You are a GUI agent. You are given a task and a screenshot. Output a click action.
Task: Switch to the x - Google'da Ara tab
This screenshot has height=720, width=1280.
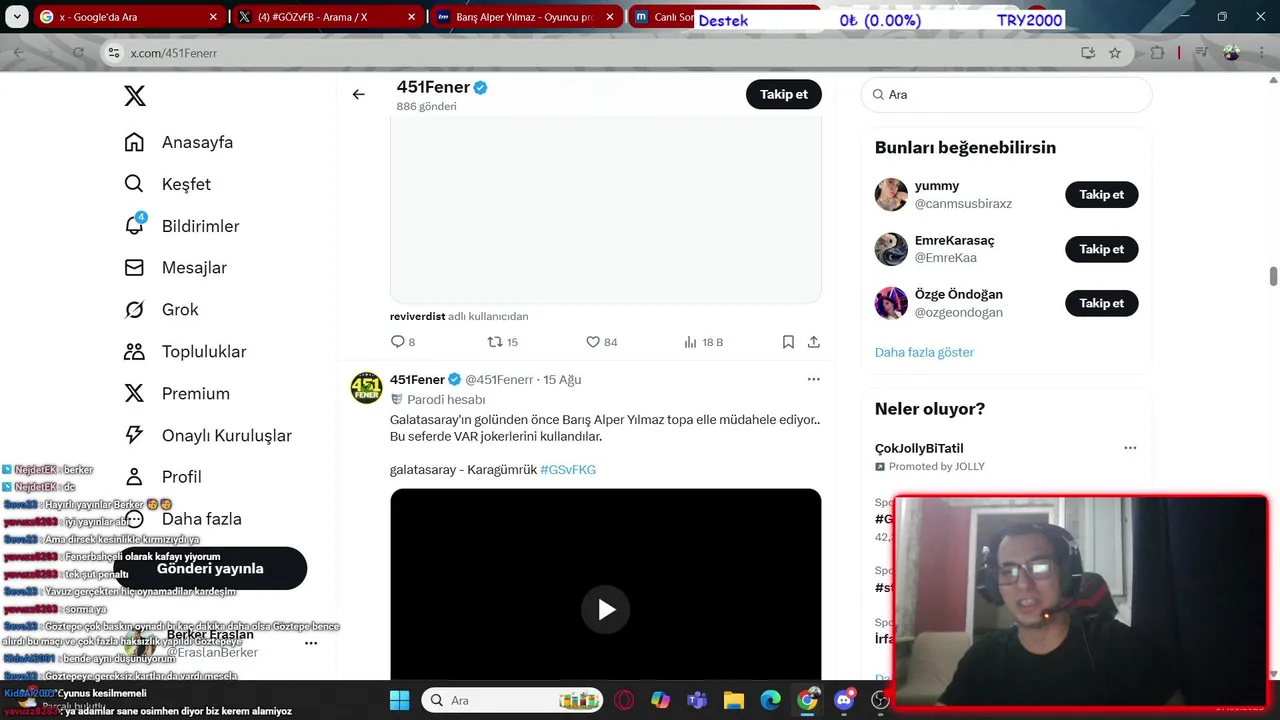point(130,17)
